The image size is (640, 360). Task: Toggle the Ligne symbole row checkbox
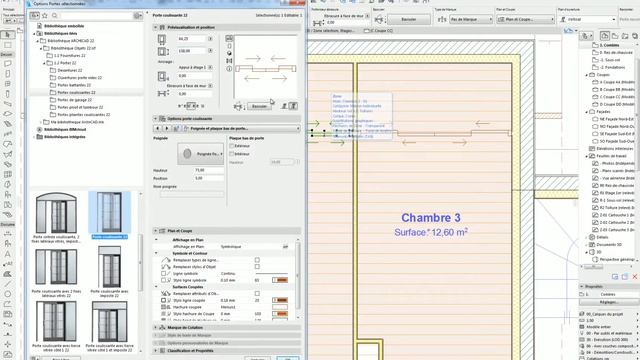(x=163, y=273)
